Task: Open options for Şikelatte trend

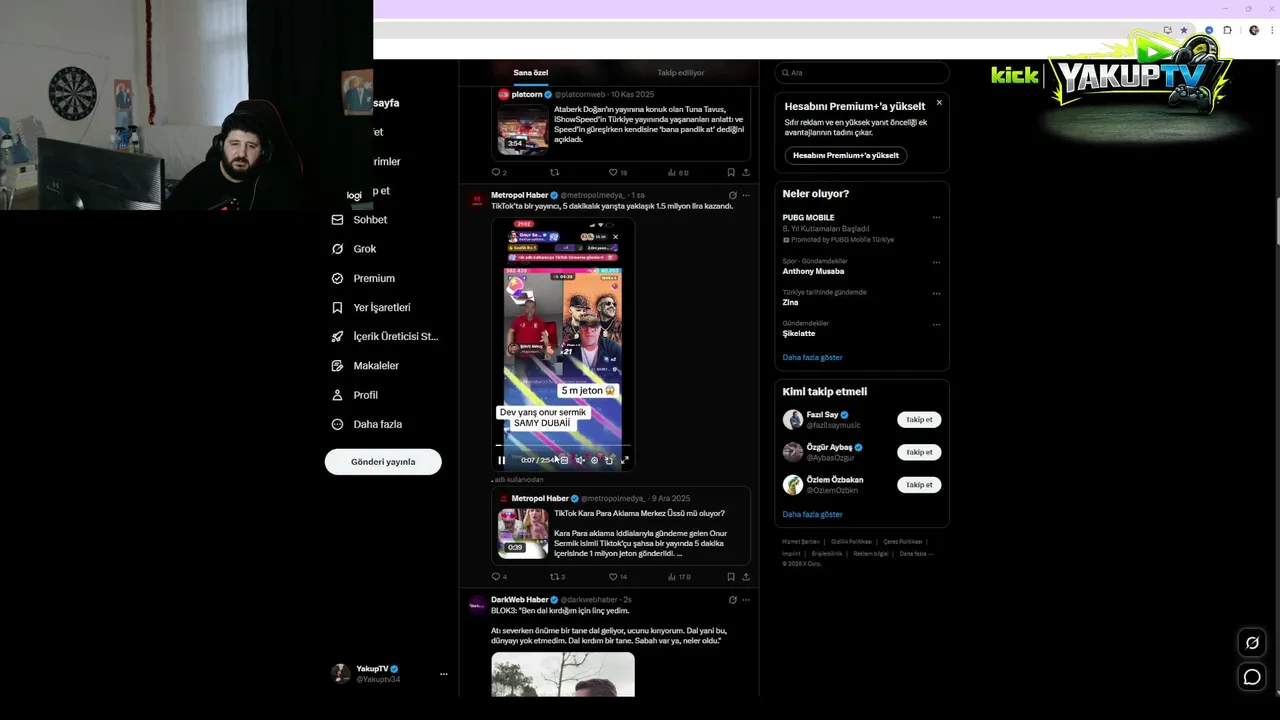Action: [936, 324]
